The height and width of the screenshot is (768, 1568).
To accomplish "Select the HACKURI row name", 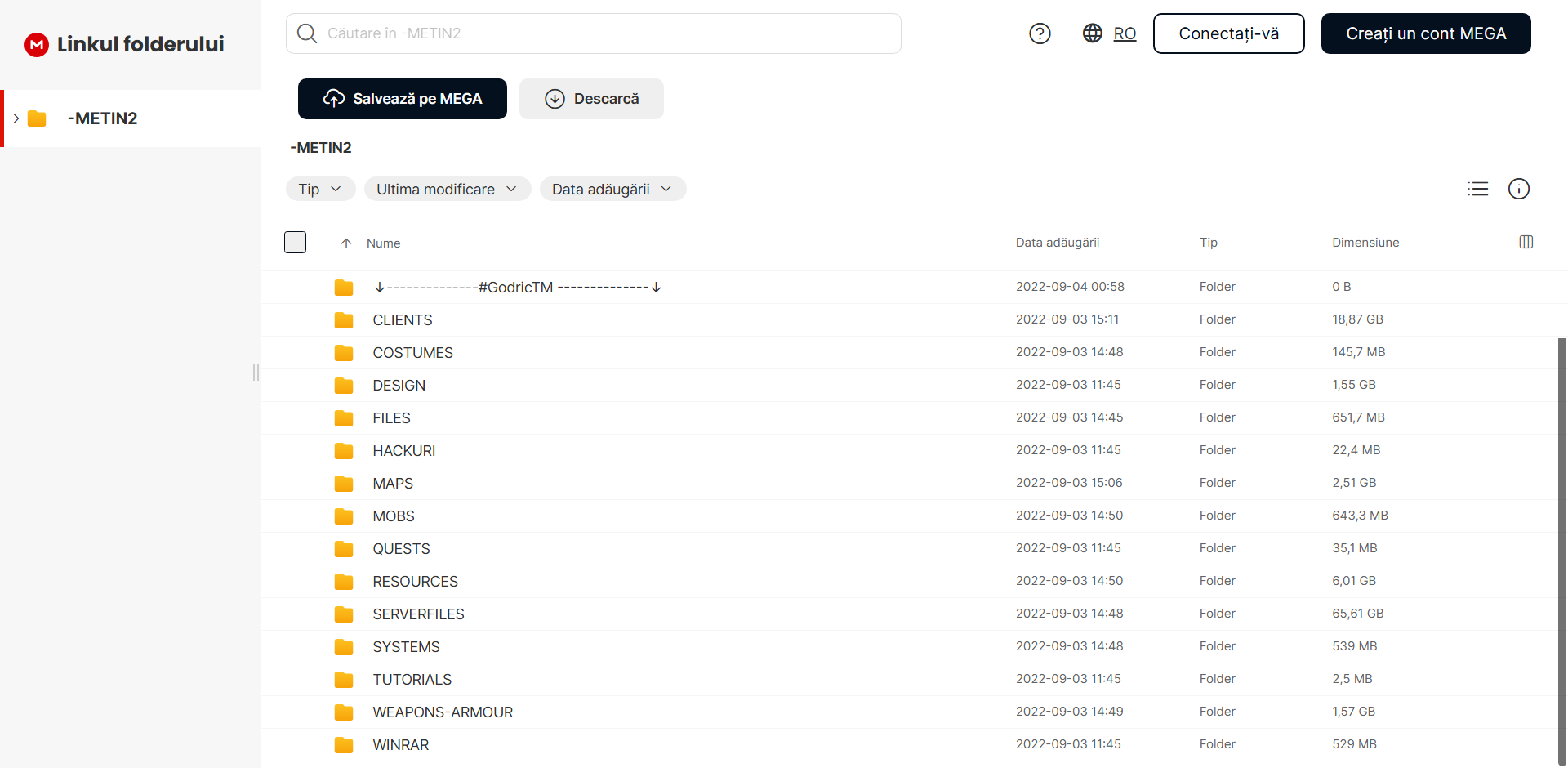I will click(404, 451).
